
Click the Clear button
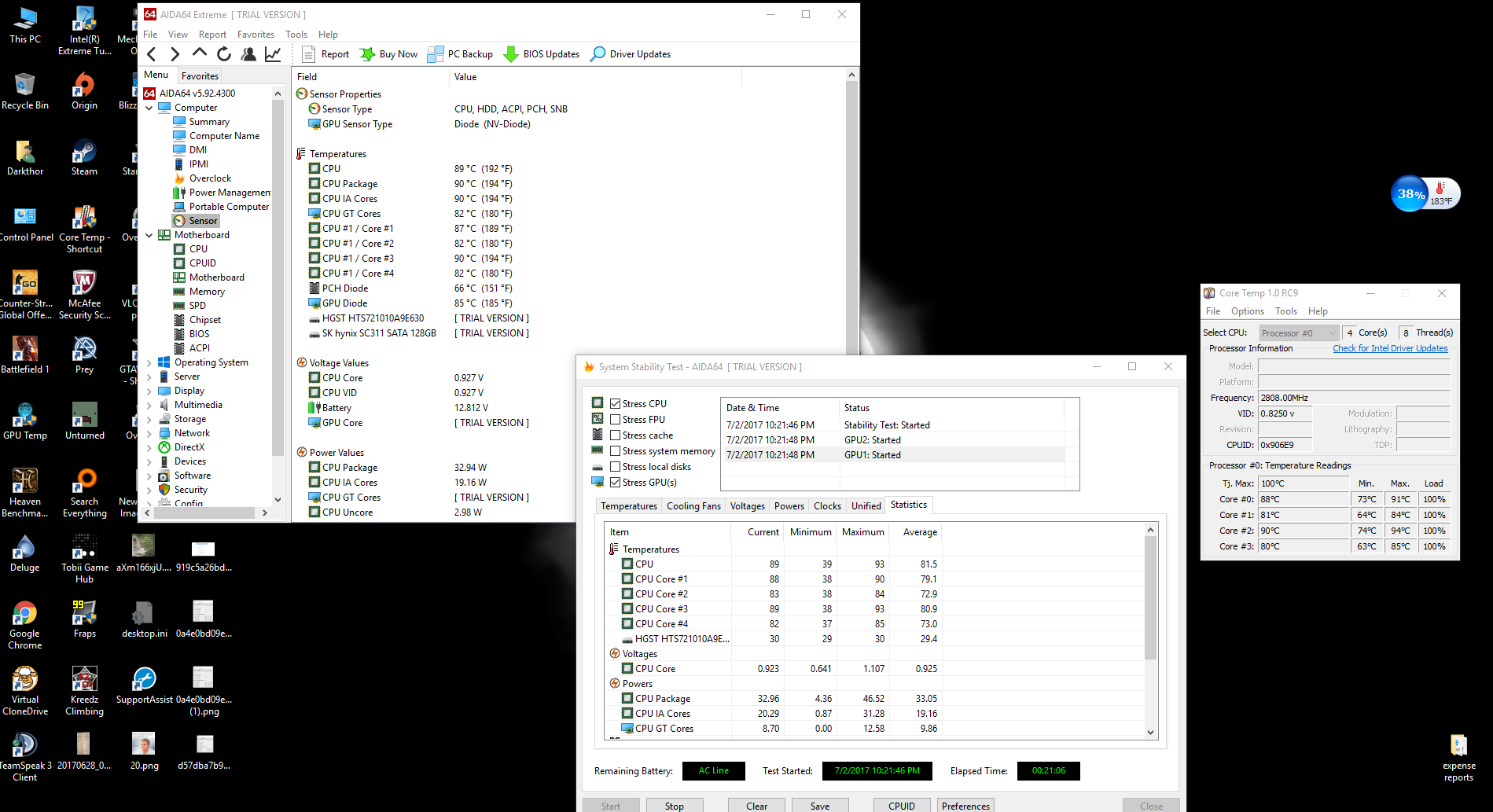coord(756,806)
